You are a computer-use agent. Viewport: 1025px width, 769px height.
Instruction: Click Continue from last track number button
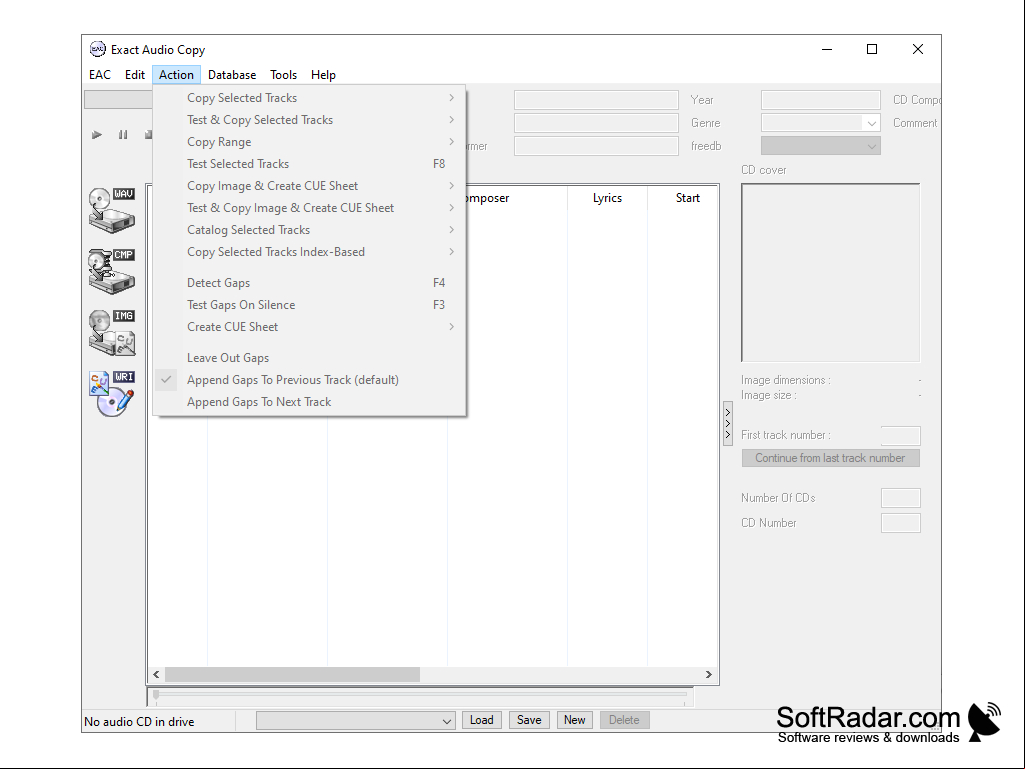point(831,458)
